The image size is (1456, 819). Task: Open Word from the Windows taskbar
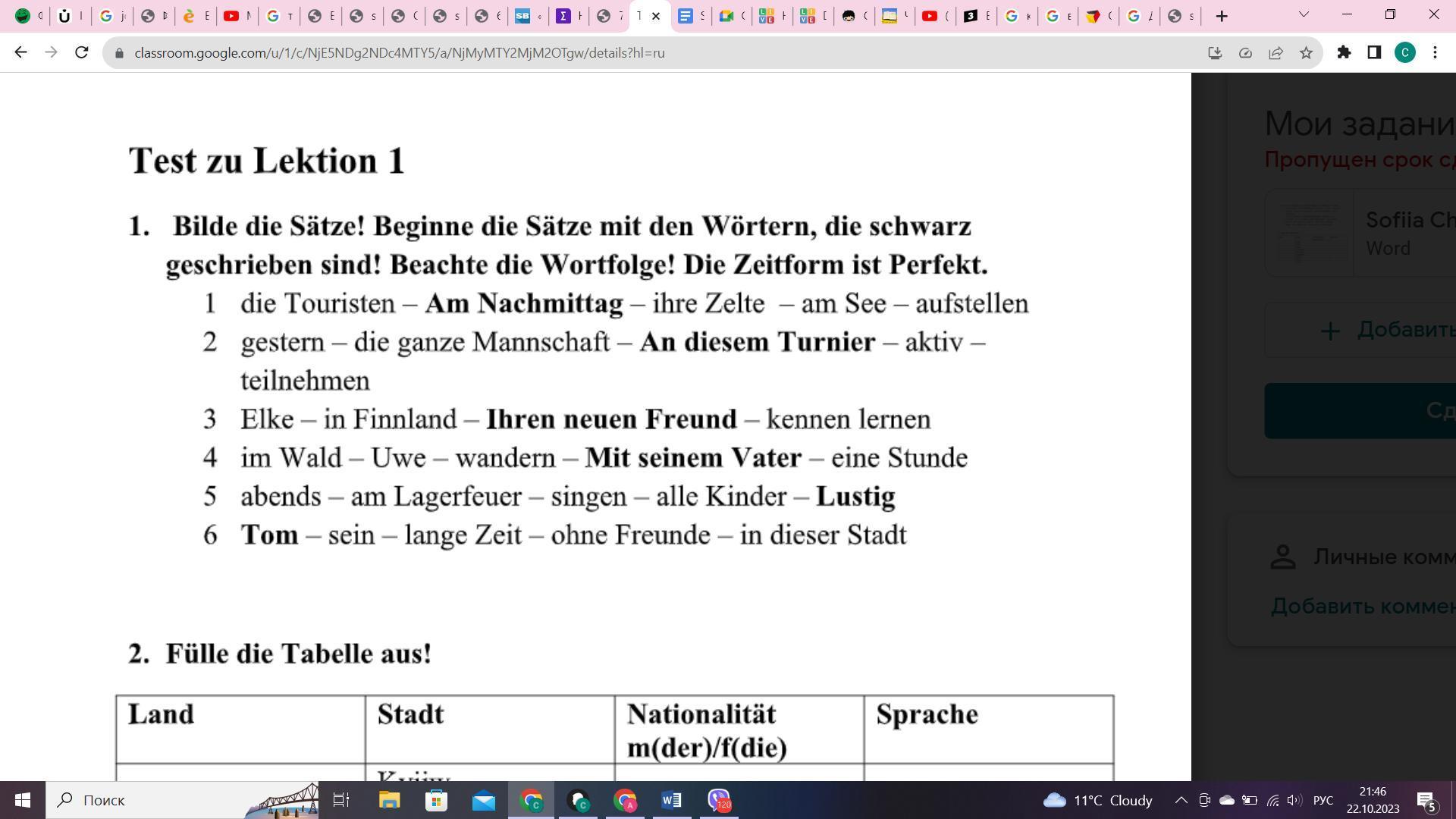[x=671, y=800]
